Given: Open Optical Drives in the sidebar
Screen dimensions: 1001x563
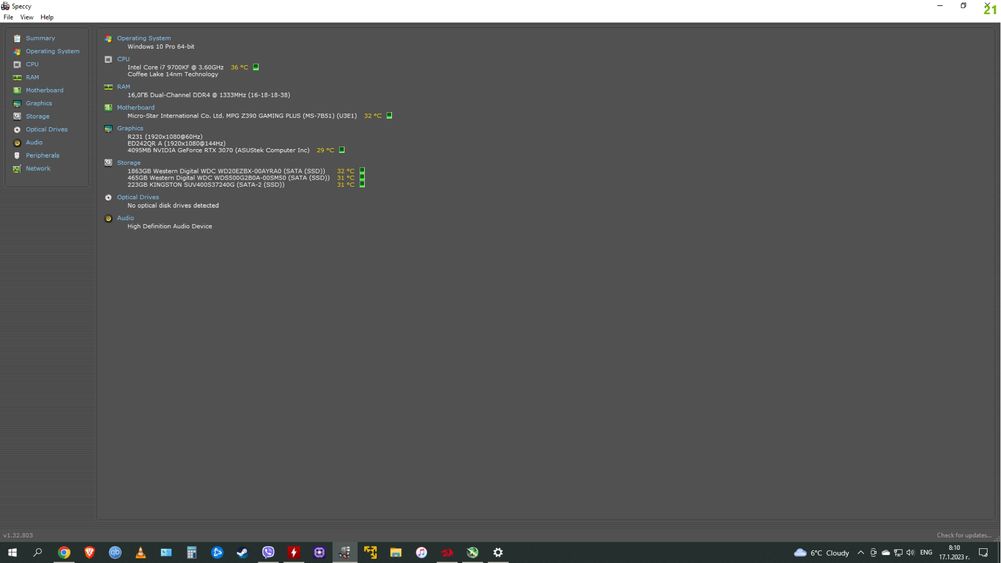Looking at the screenshot, I should tap(46, 130).
